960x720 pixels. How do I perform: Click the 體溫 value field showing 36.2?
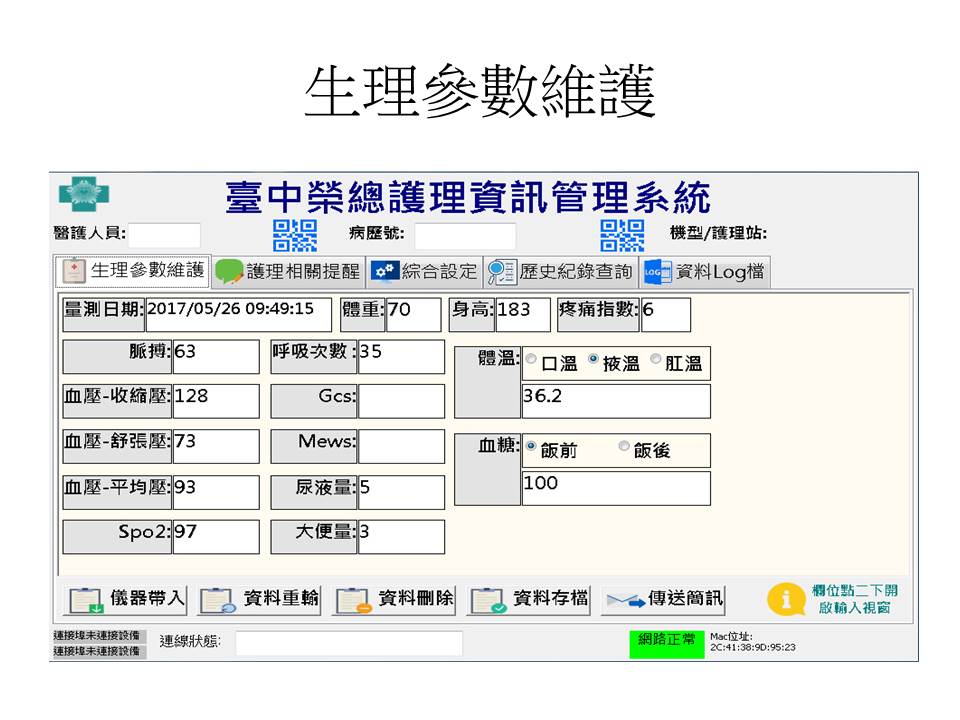(x=616, y=402)
